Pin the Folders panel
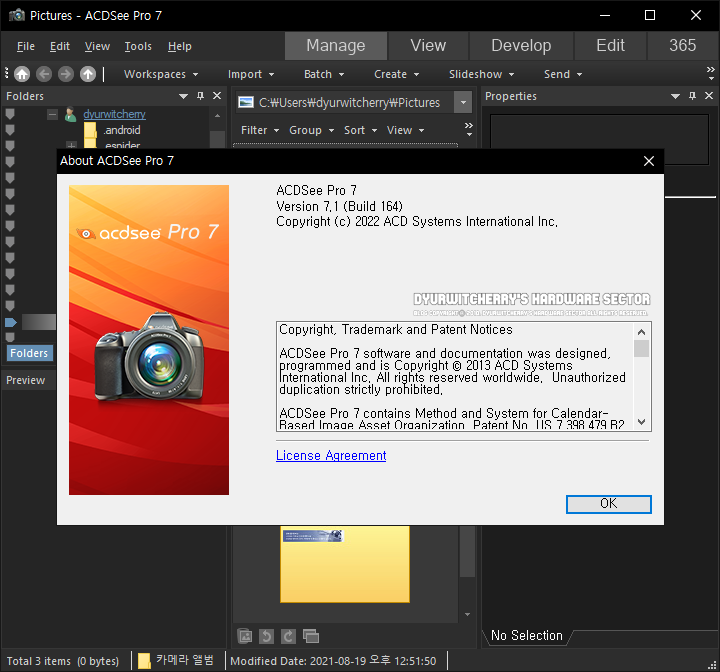 pyautogui.click(x=200, y=96)
